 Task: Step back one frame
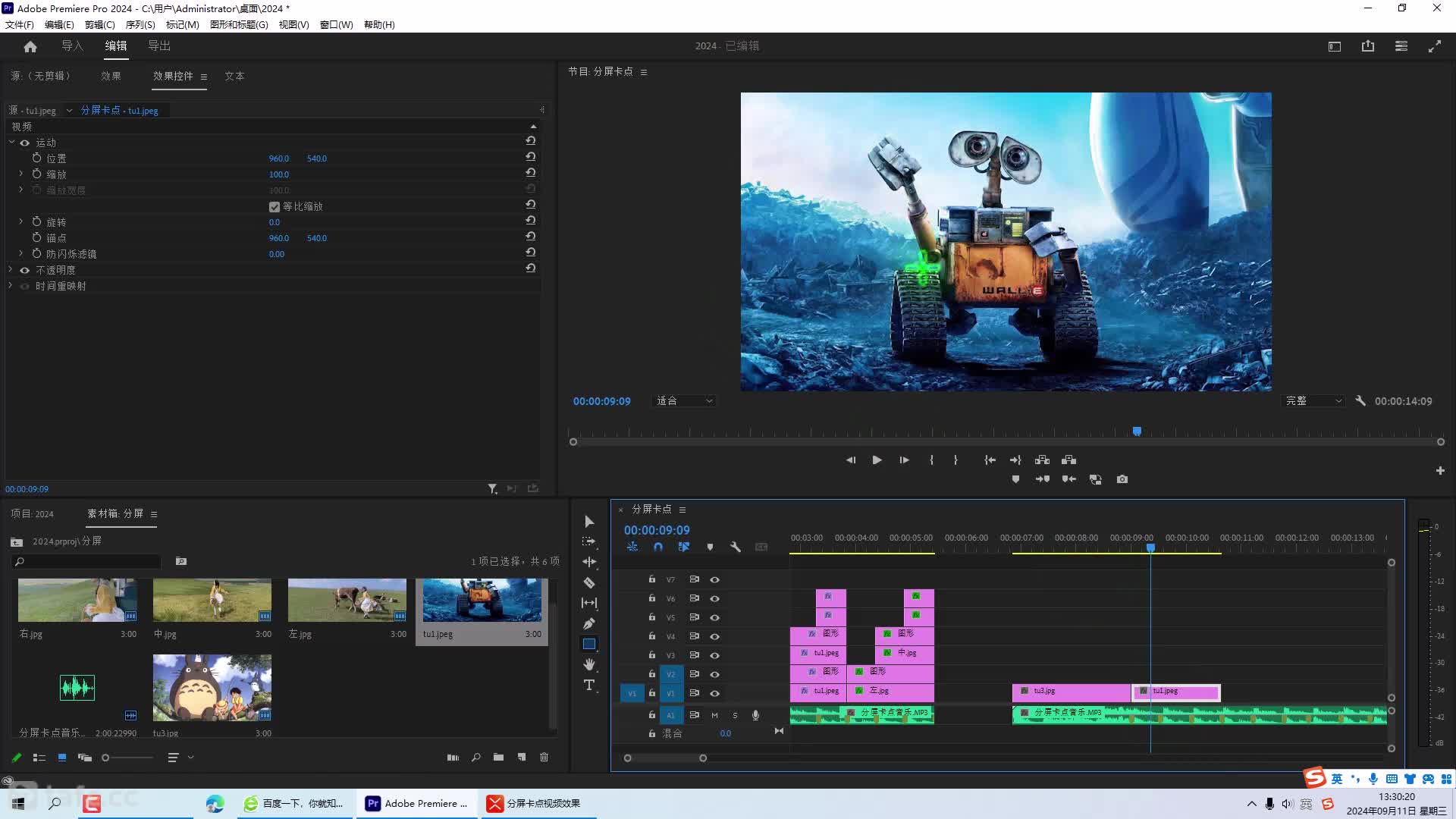pos(851,460)
